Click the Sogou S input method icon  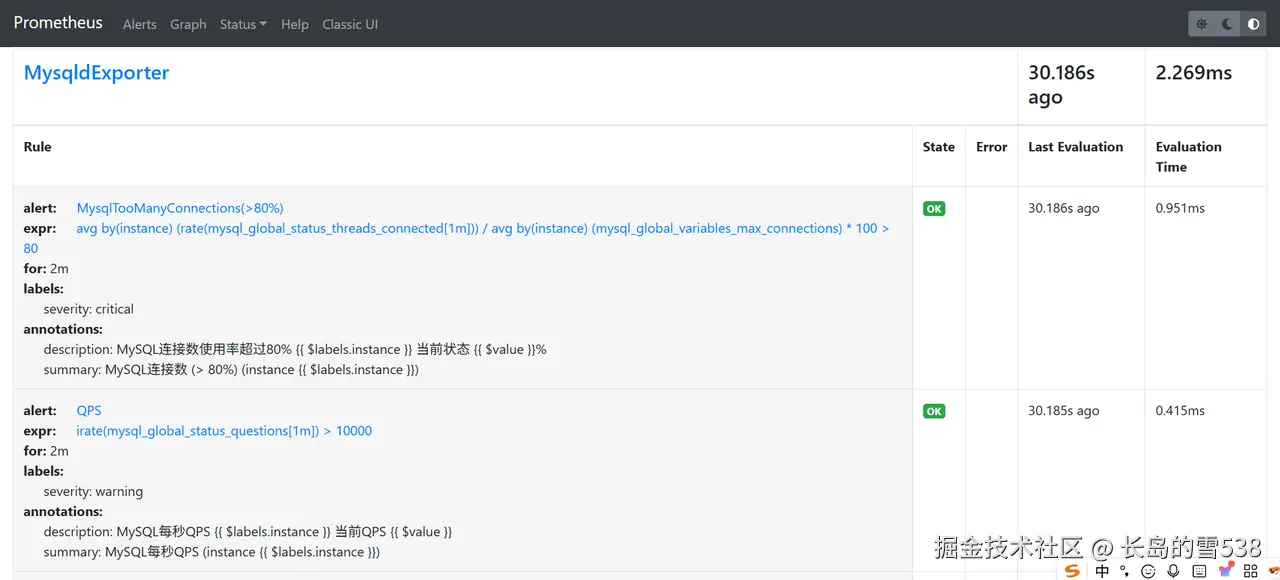point(1072,571)
